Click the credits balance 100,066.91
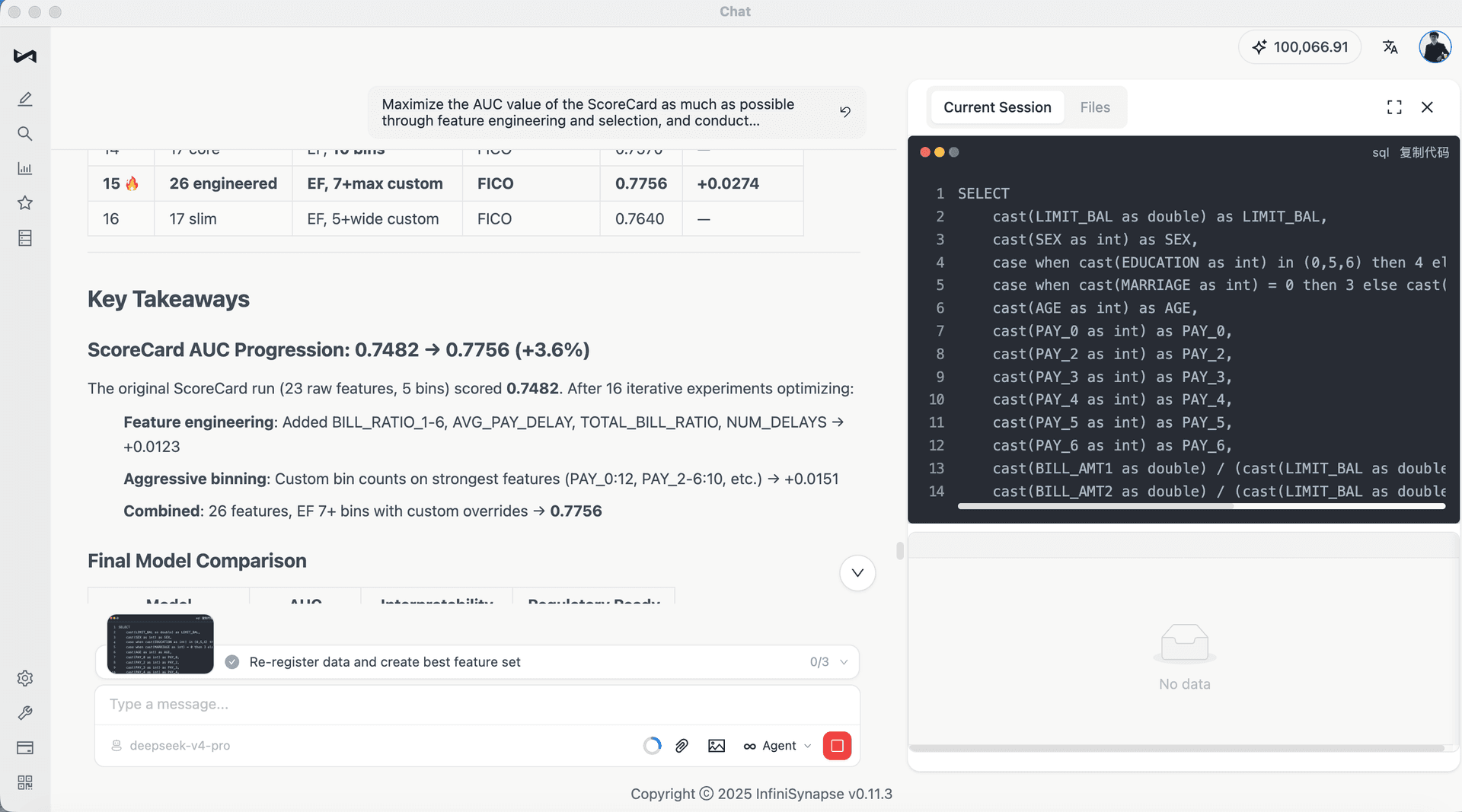 tap(1300, 47)
